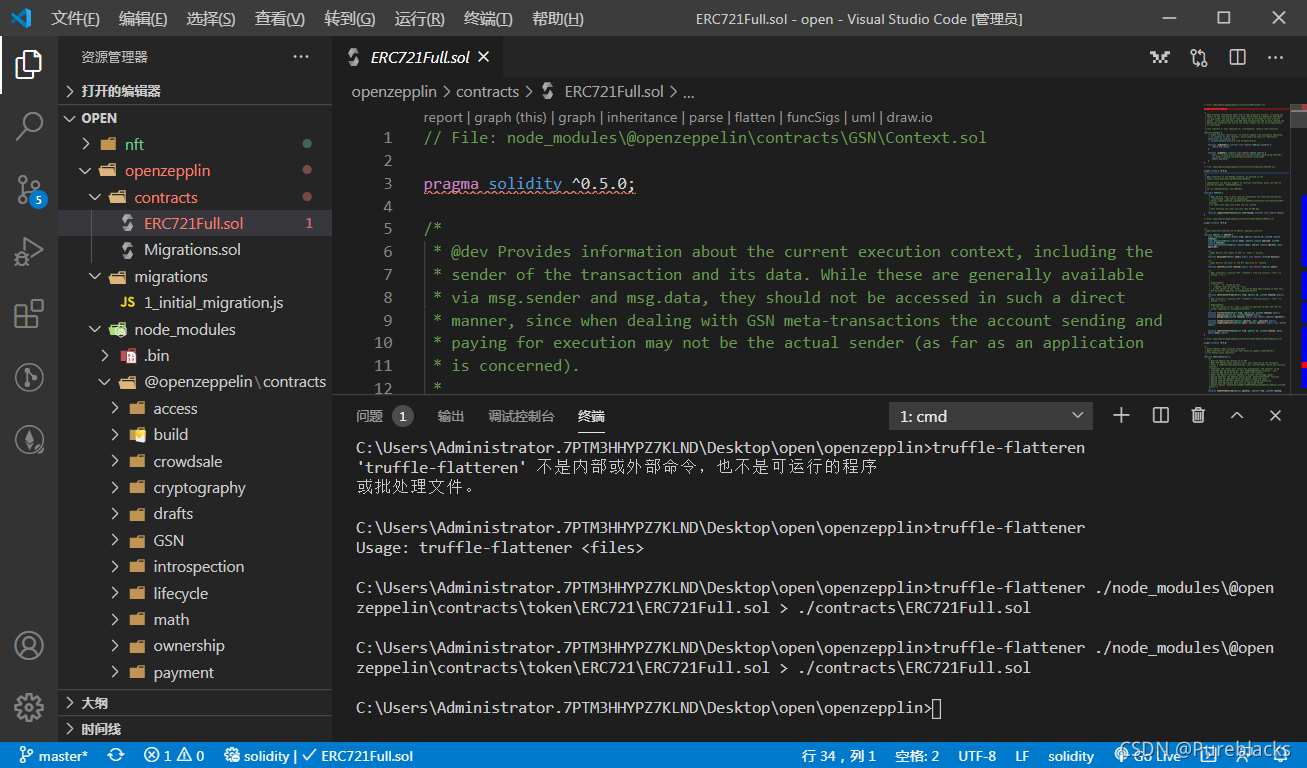This screenshot has width=1307, height=768.
Task: Open the 帮助(H) menu
Action: point(558,19)
